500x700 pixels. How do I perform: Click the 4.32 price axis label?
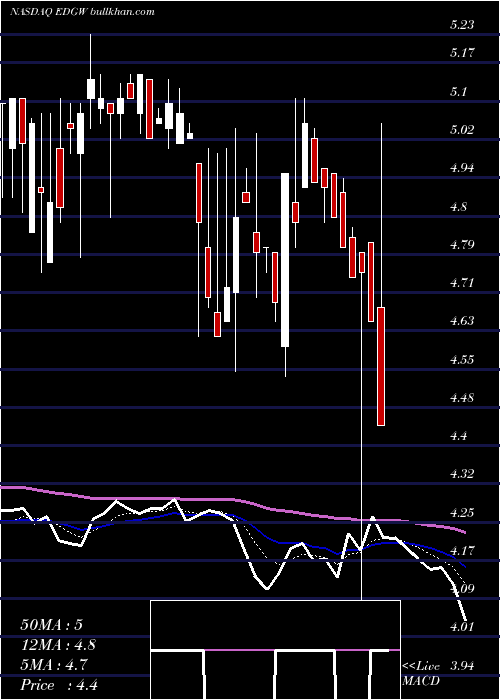[x=462, y=474]
